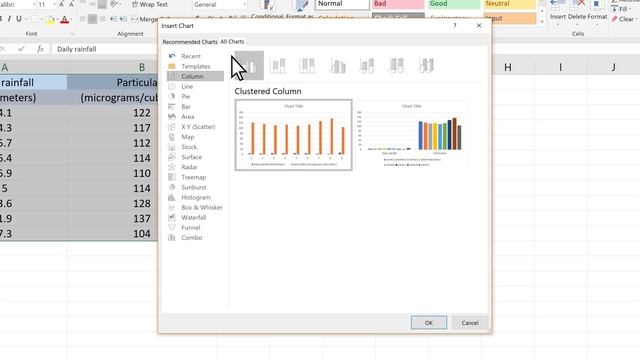Toggle italic formatting in the ribbon
This screenshot has height=360, width=640.
(x=9, y=19)
